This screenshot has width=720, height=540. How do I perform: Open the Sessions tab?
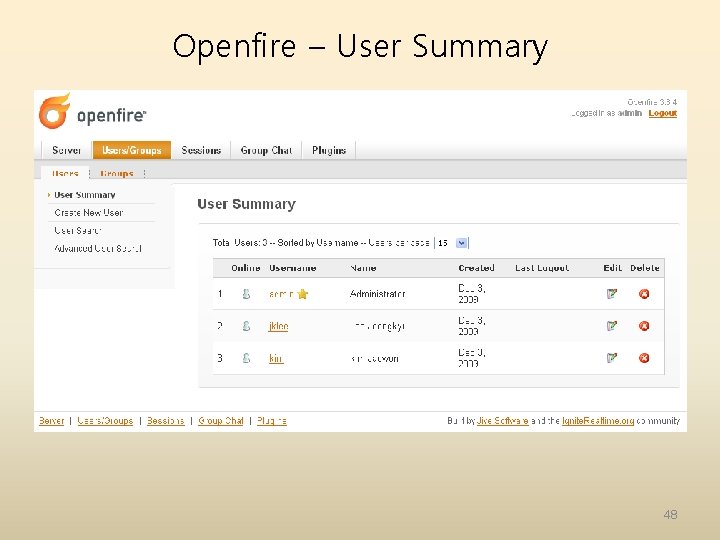(201, 150)
